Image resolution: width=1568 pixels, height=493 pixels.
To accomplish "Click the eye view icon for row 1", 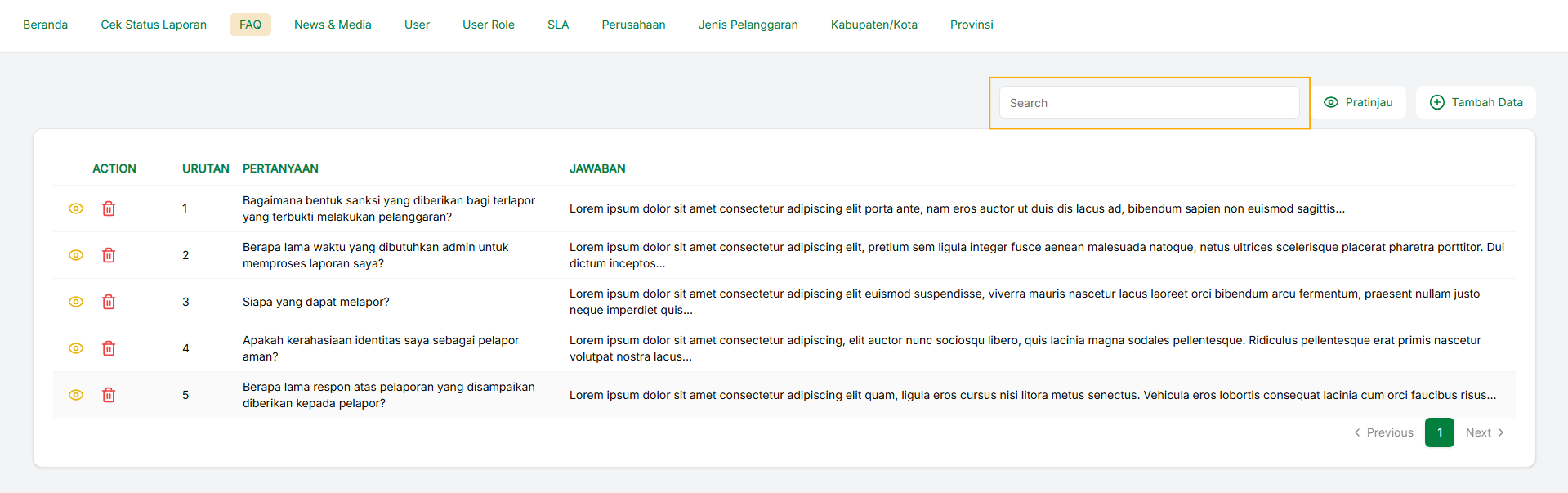I will click(76, 208).
